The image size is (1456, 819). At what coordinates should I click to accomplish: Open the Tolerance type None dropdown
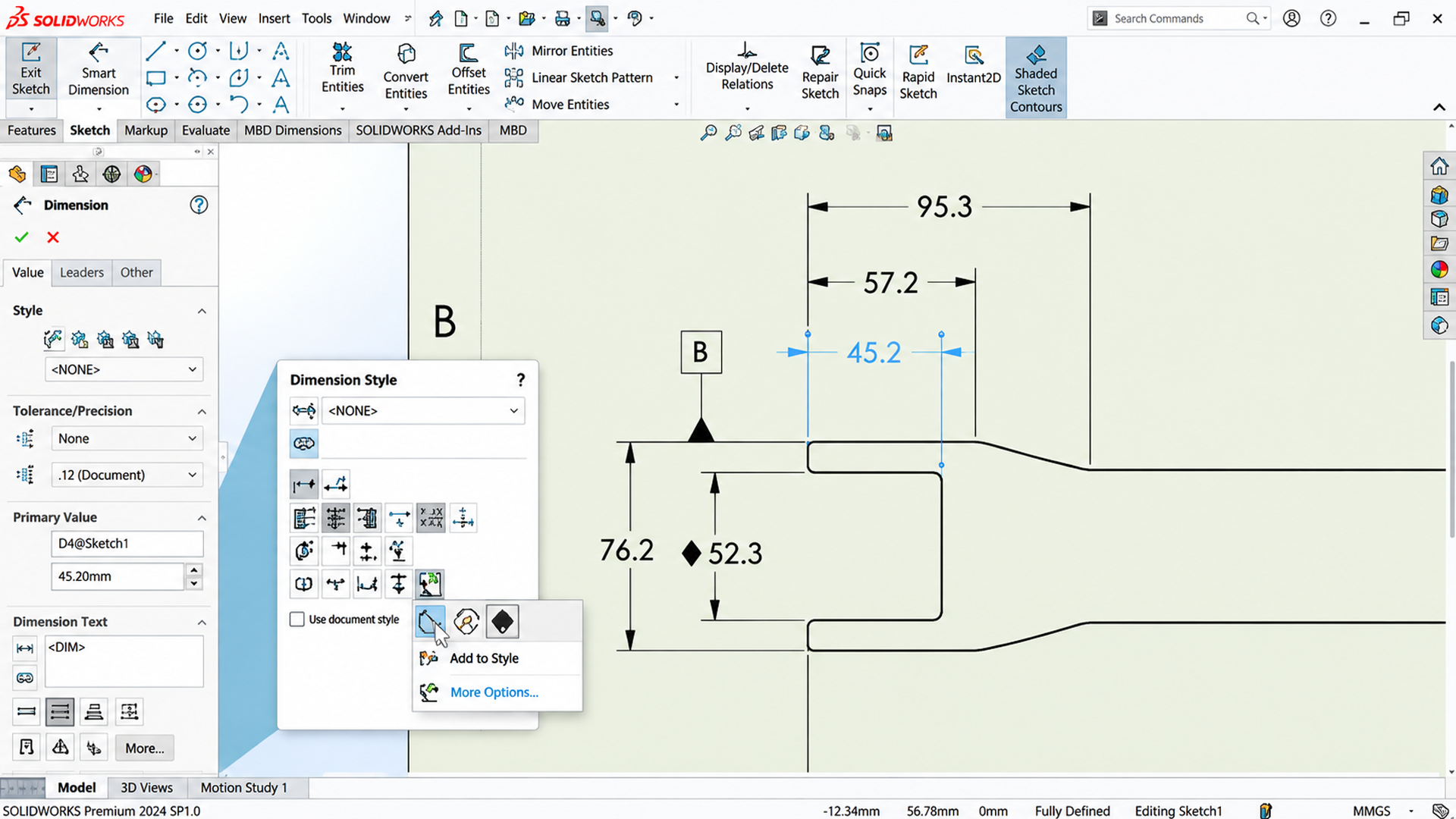(127, 438)
